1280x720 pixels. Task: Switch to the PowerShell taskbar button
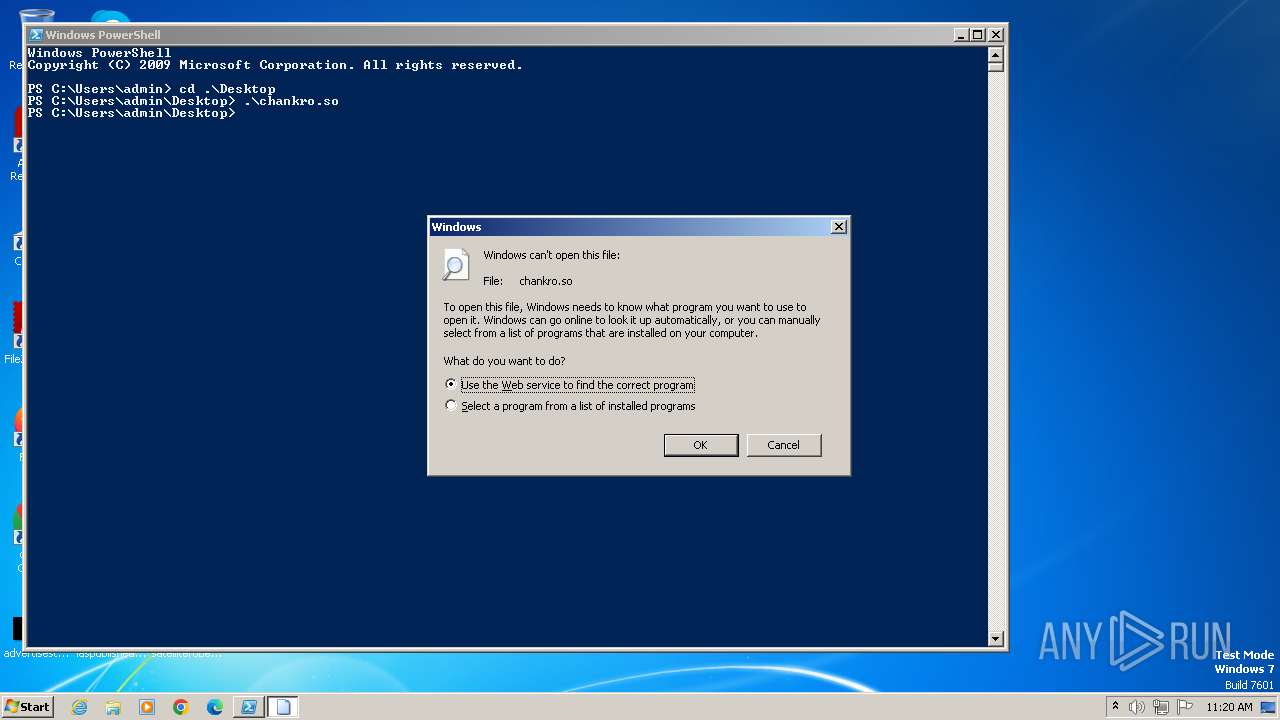tap(249, 707)
